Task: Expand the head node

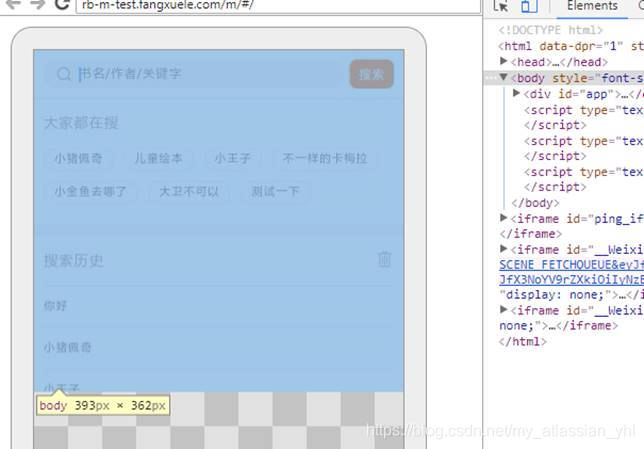Action: click(504, 61)
